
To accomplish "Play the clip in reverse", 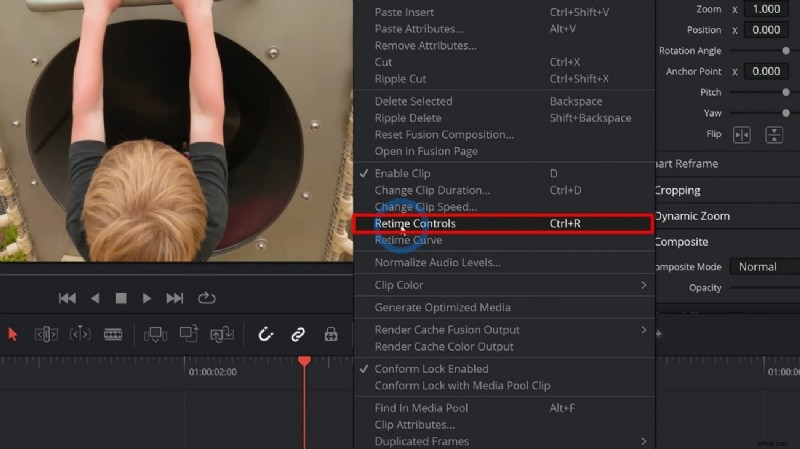I will point(95,298).
